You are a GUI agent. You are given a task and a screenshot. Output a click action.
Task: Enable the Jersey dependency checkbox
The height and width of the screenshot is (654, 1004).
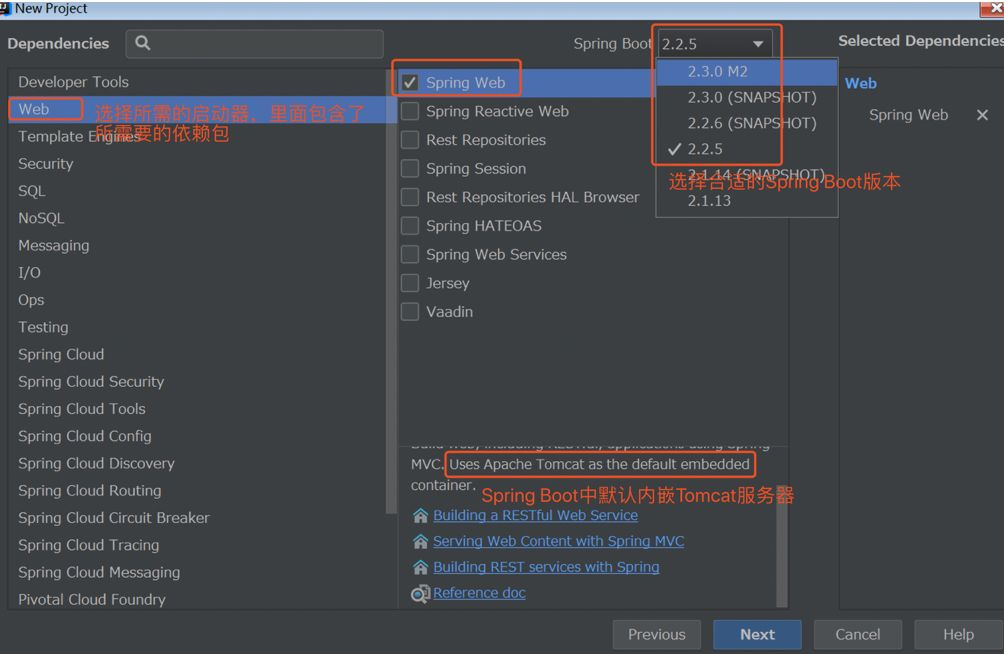[410, 283]
